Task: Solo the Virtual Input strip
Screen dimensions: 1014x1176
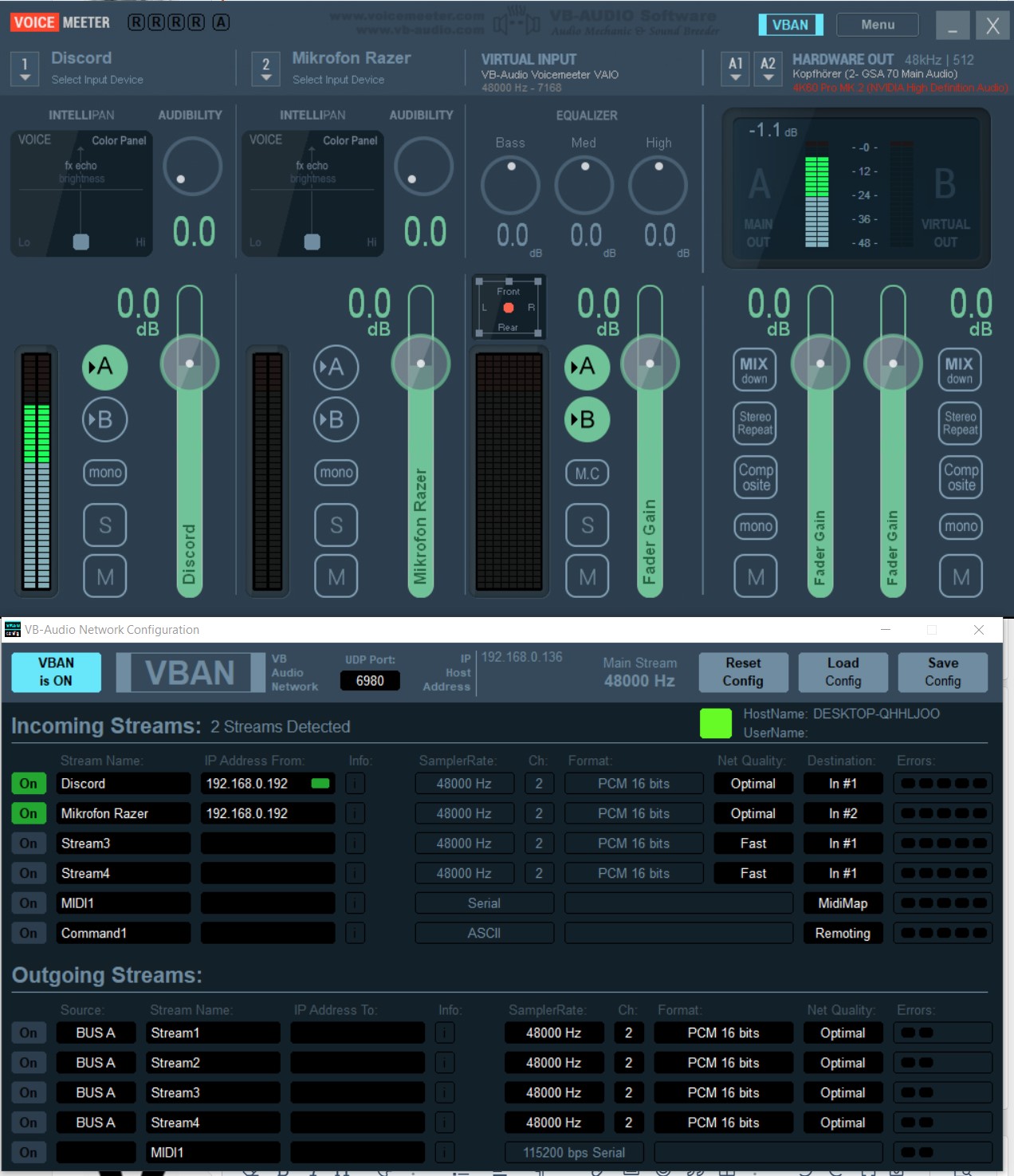Action: [588, 525]
